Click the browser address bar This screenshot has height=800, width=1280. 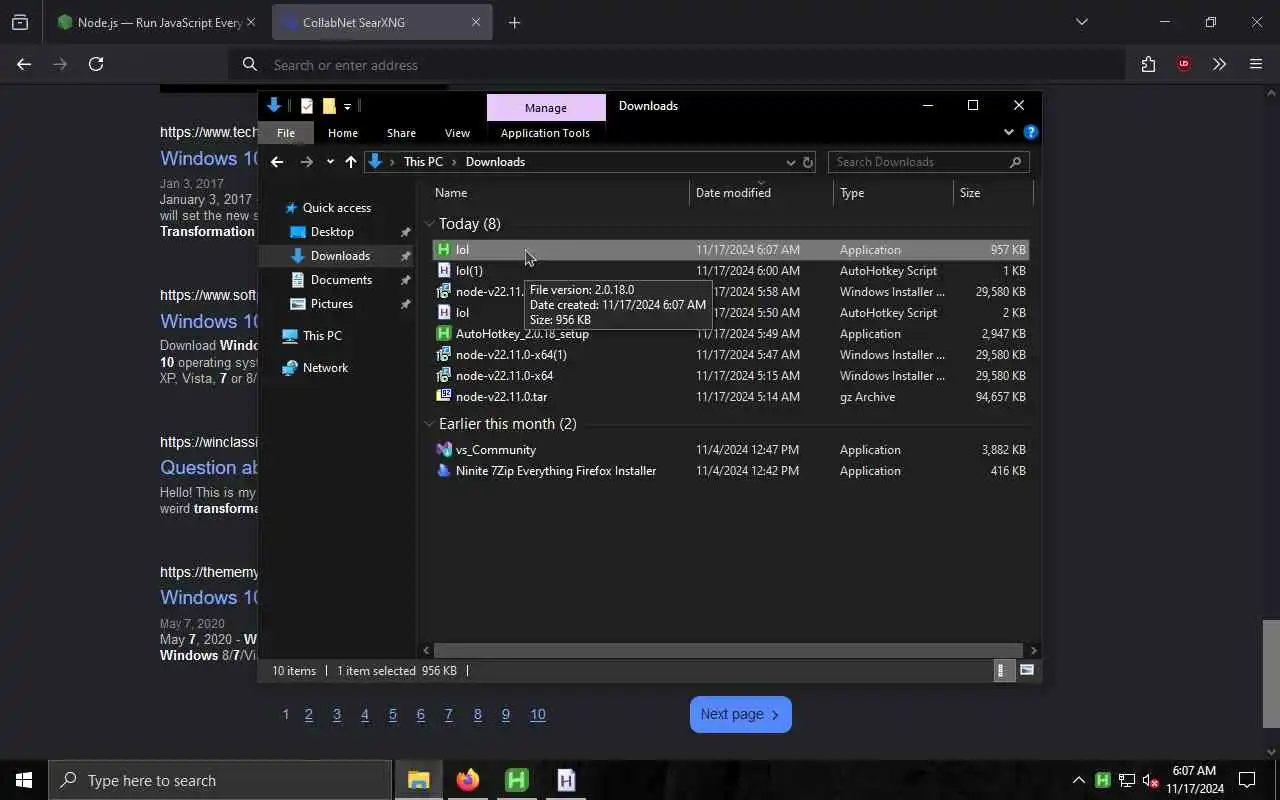coord(677,65)
